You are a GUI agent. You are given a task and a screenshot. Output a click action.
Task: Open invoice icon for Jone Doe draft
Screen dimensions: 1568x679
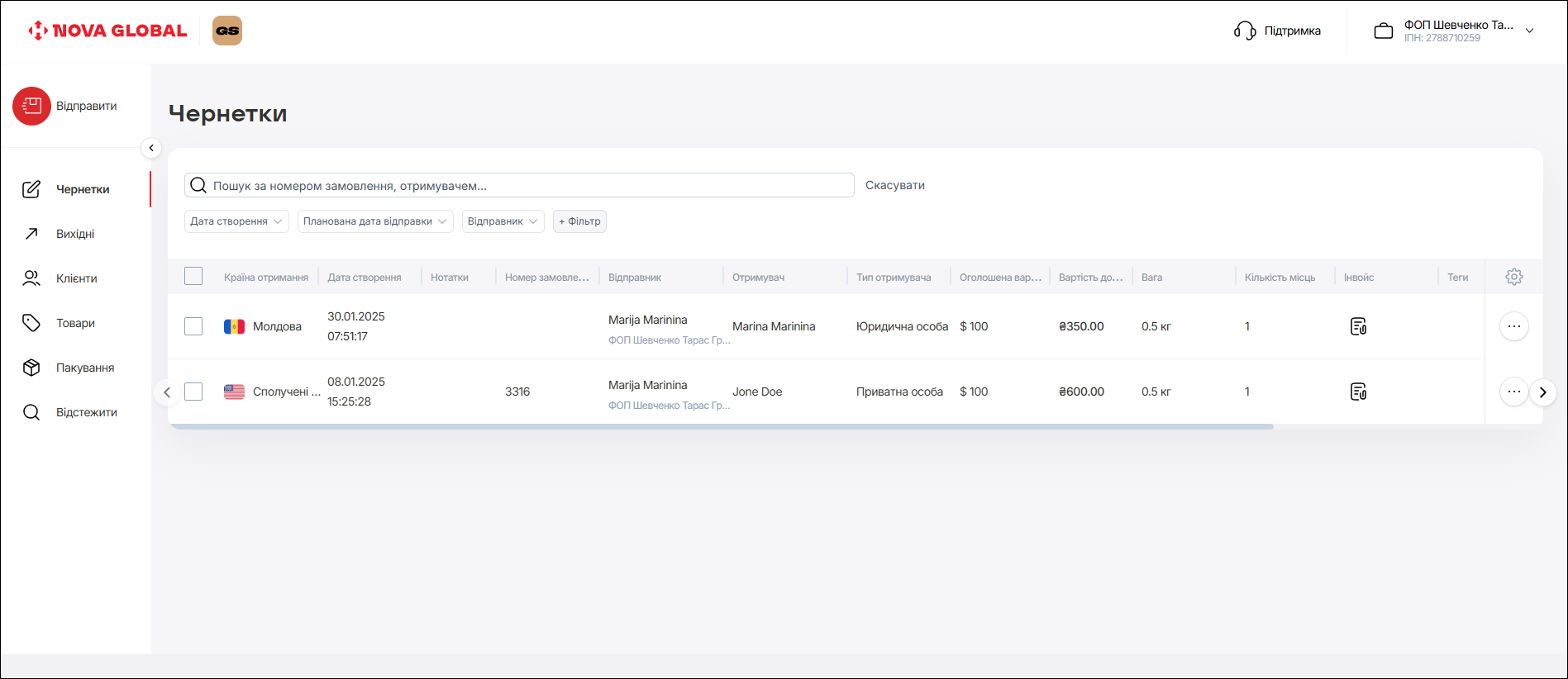[1358, 392]
